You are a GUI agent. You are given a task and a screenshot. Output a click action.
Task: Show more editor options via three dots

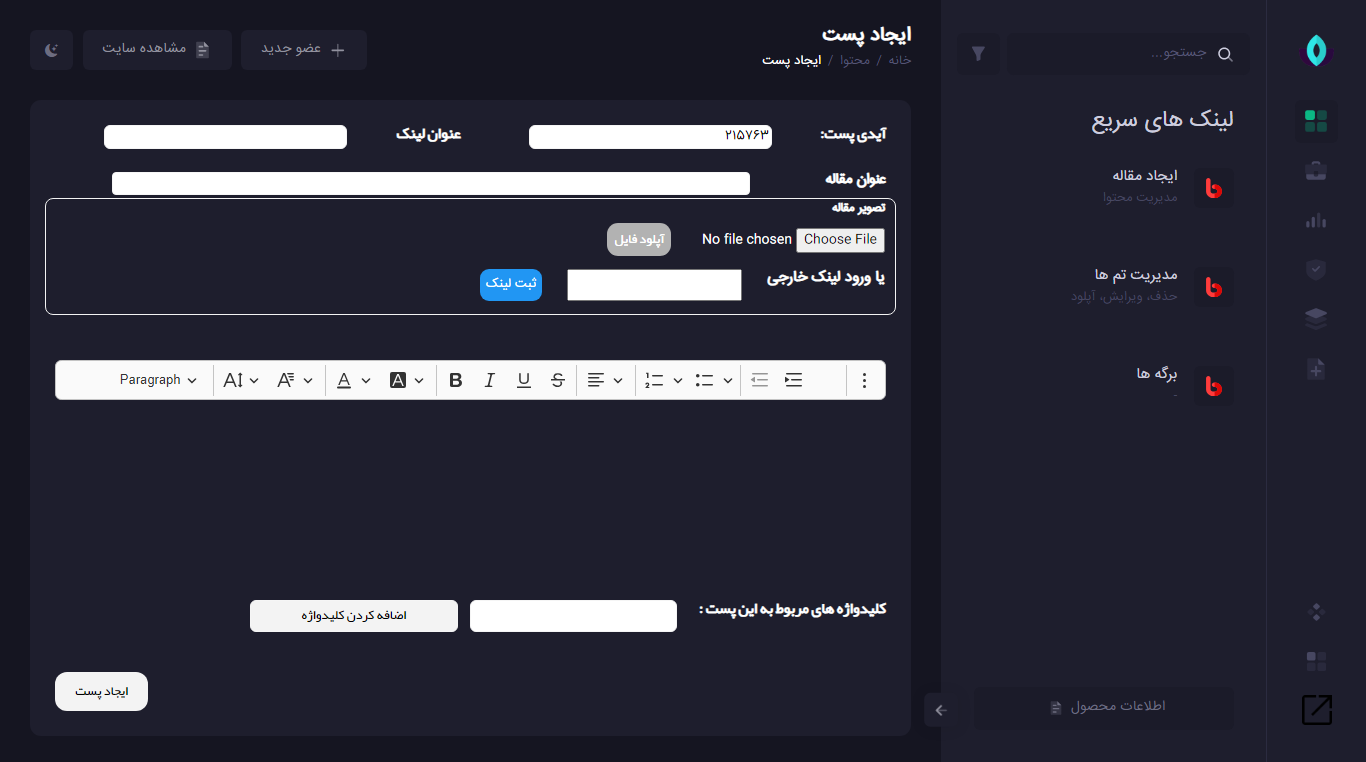coord(865,380)
